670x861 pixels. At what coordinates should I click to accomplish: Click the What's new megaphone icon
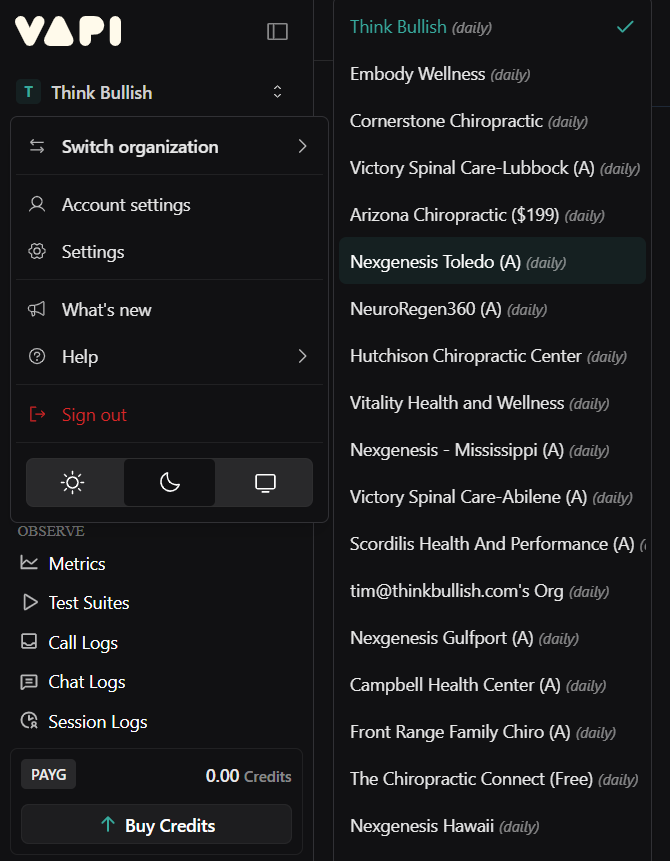(37, 309)
